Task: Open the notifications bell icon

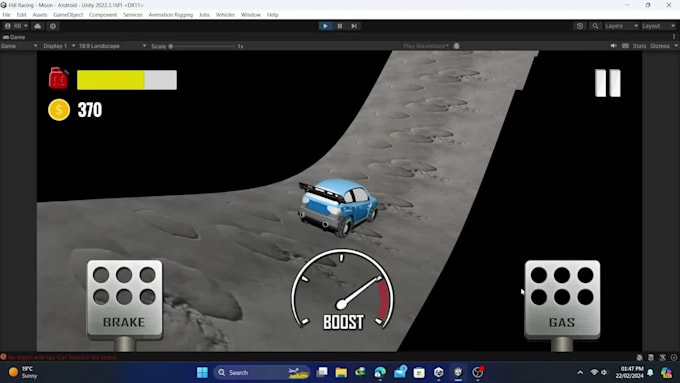Action: pyautogui.click(x=650, y=372)
